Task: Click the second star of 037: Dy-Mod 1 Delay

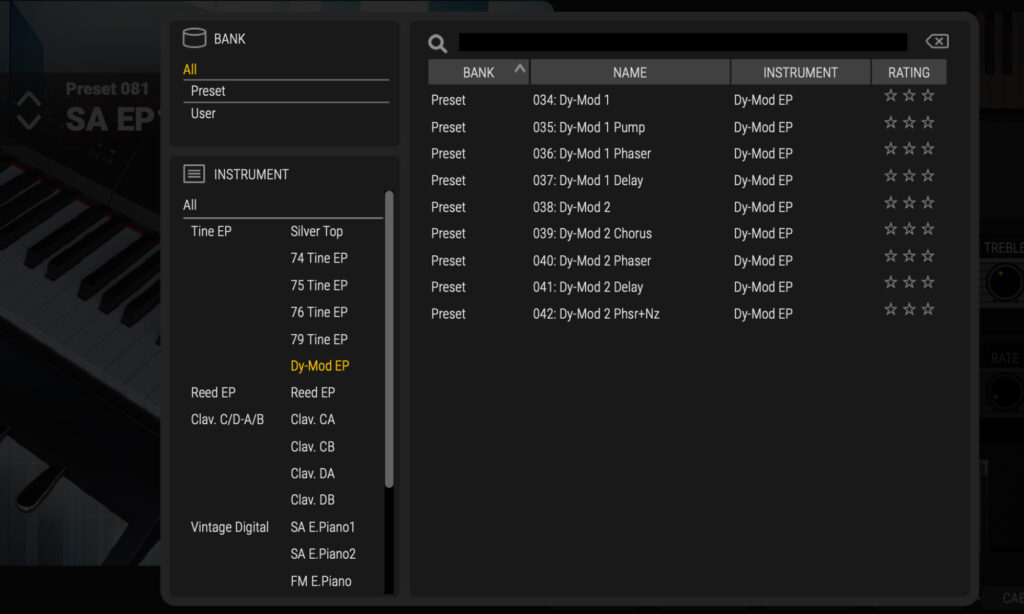Action: pos(909,175)
